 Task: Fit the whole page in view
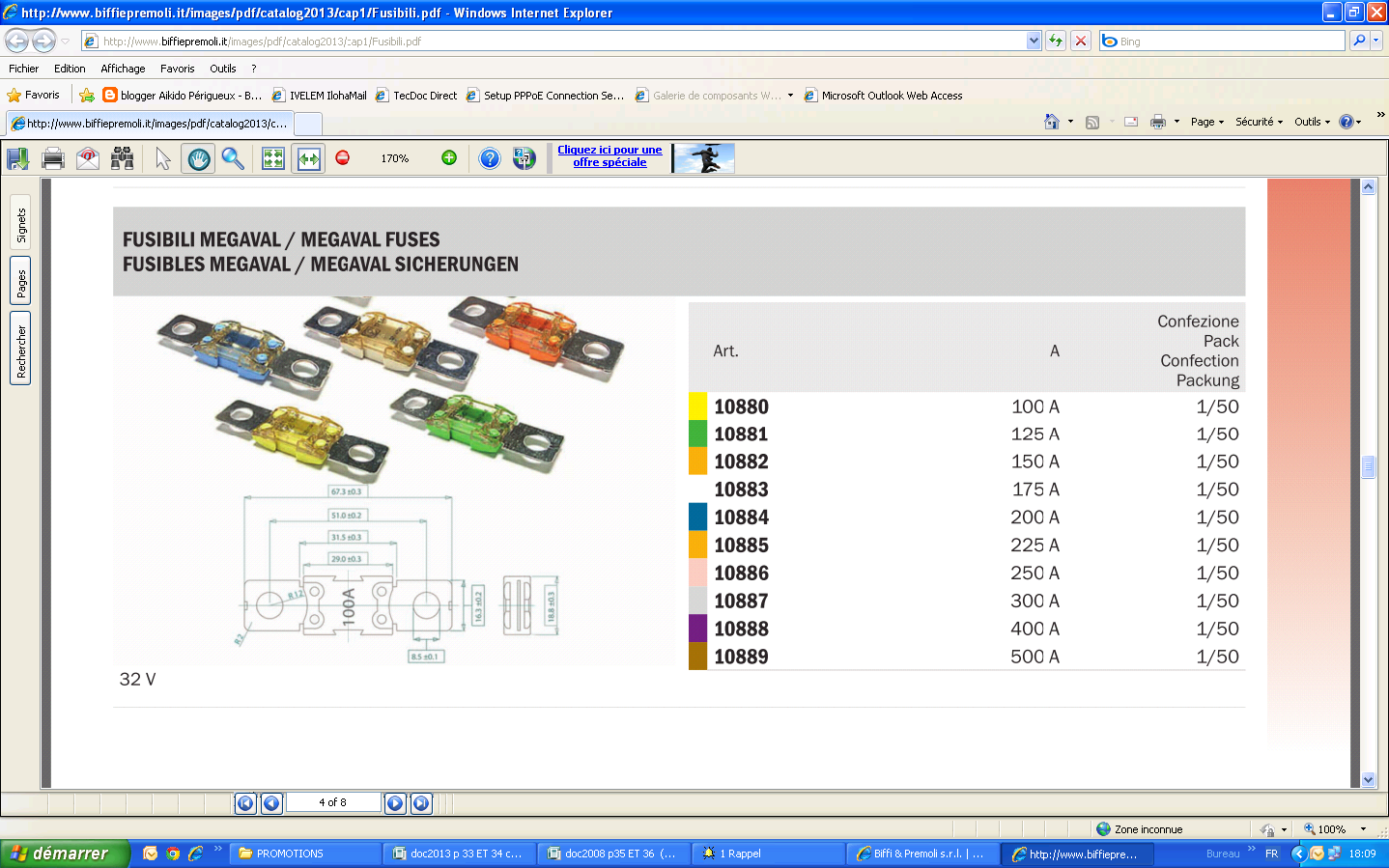pyautogui.click(x=273, y=158)
